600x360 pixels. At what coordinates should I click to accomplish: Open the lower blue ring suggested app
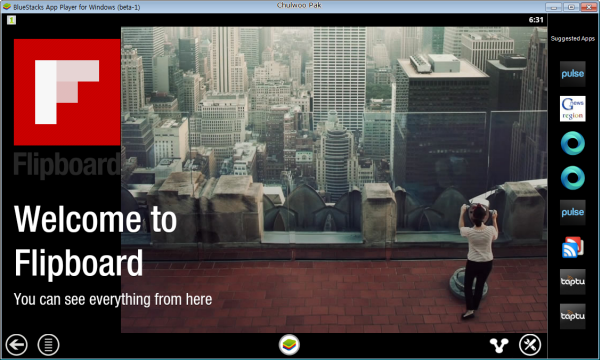click(572, 178)
